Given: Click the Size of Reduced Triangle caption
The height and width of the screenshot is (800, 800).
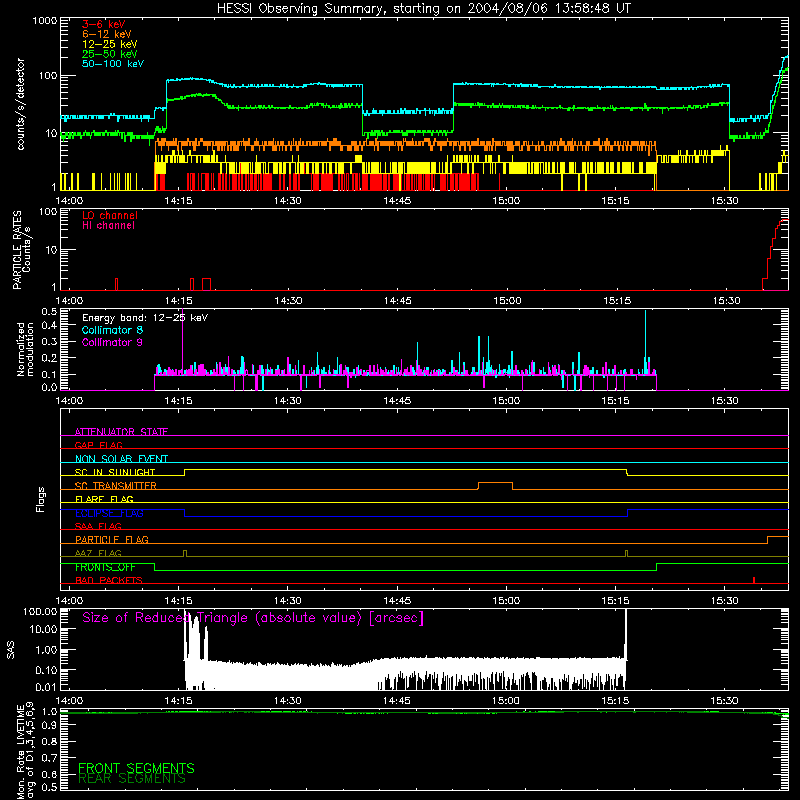Looking at the screenshot, I should 253,618.
